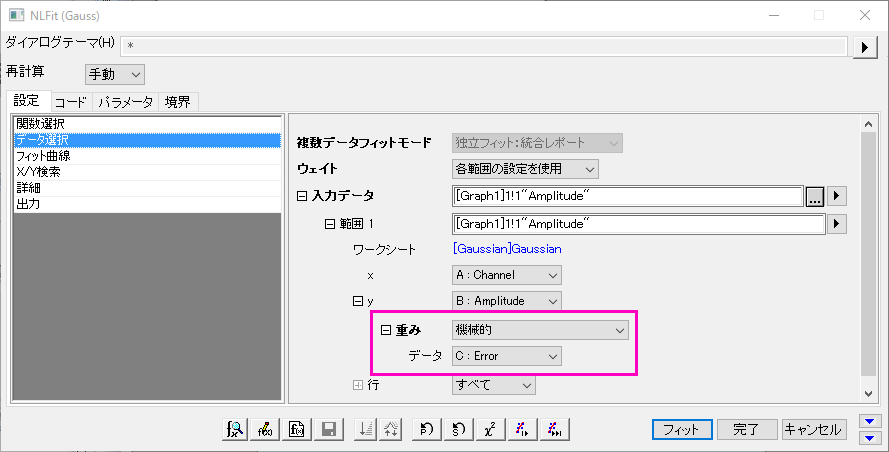Switch to the 境界 tab

[178, 102]
